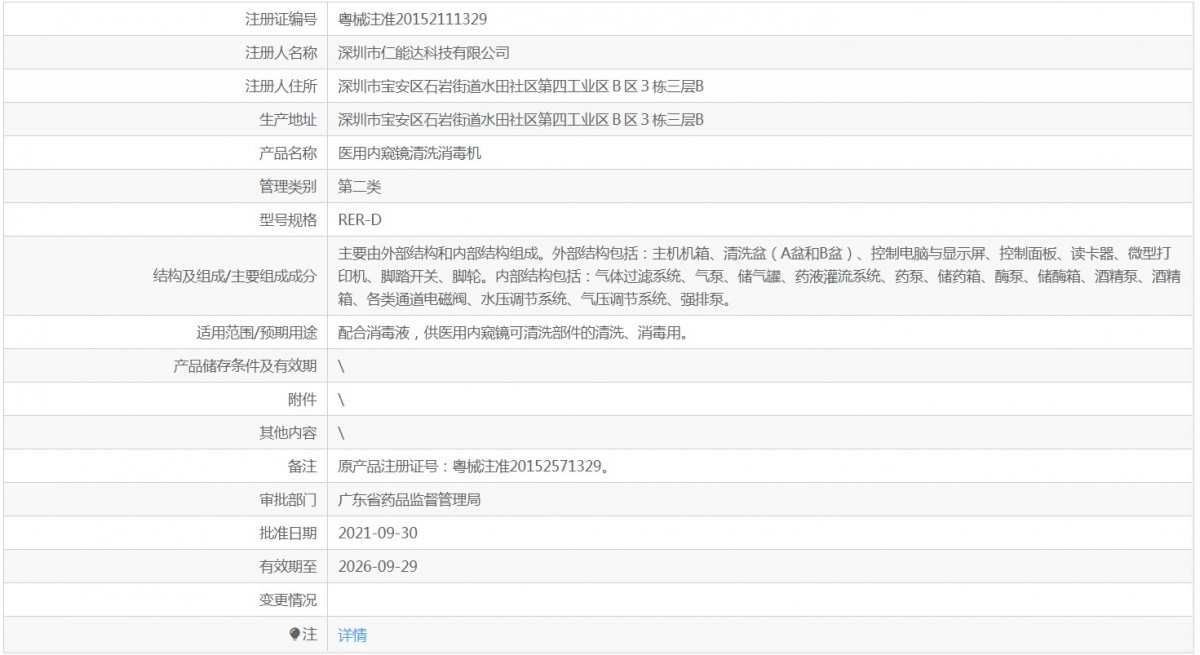Click the 产品名称 label
The width and height of the screenshot is (1200, 655).
click(288, 153)
